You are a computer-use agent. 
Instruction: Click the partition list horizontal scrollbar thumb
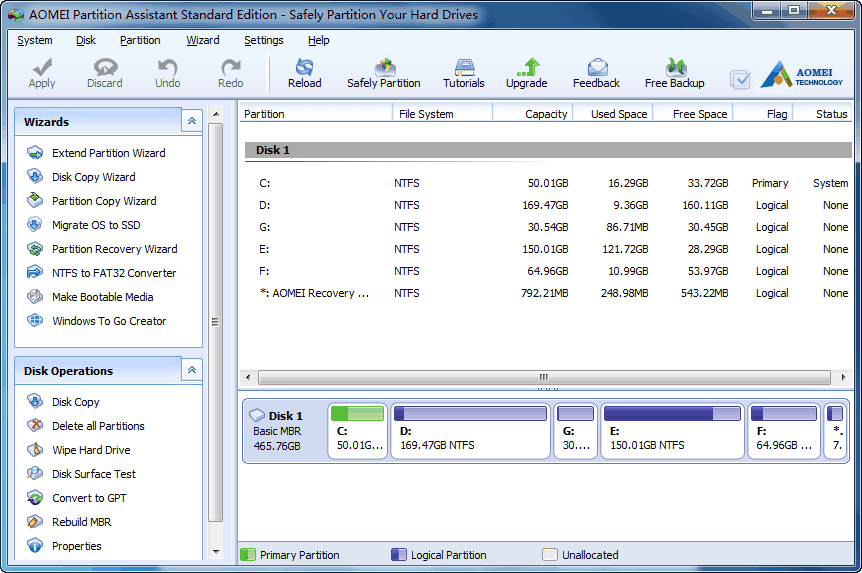[544, 377]
